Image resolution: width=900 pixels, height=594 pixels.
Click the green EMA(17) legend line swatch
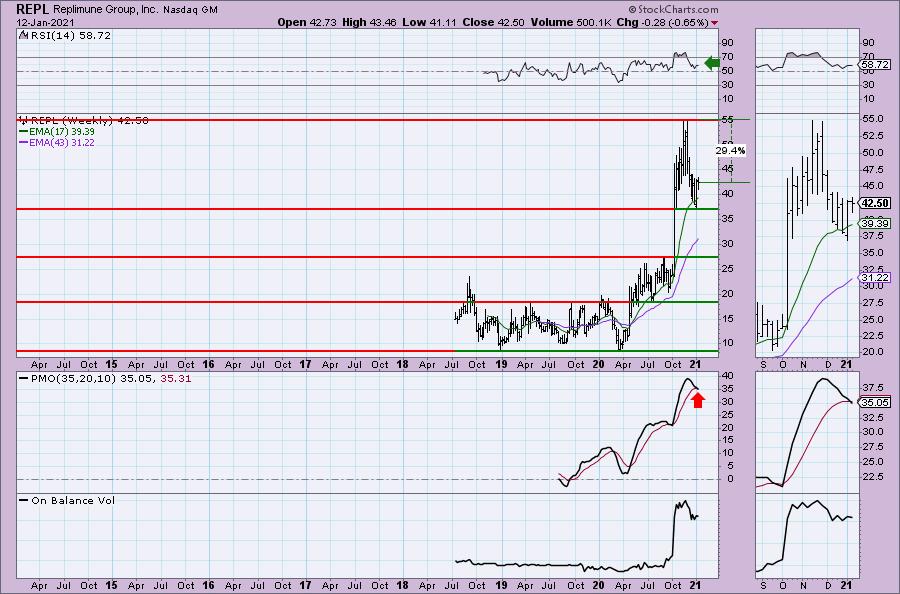(23, 131)
